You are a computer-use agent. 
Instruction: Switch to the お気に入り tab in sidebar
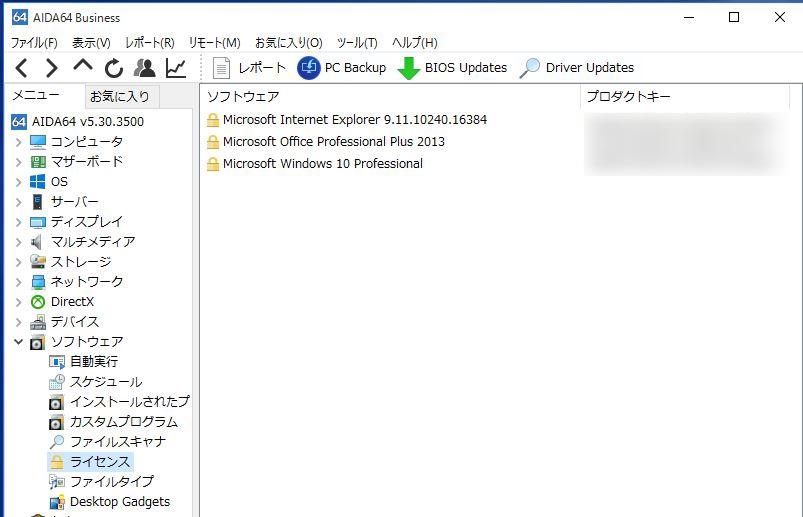pos(122,96)
